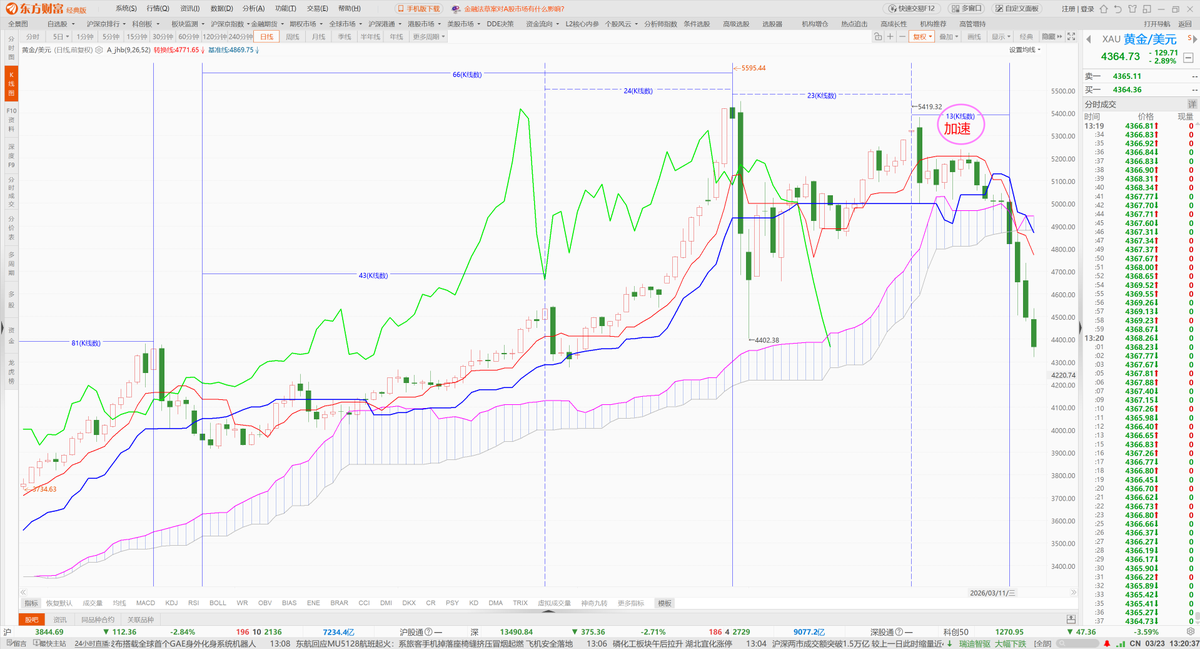Viewport: 1200px width, 649px height.
Task: Open the 条件选股 page
Action: (x=696, y=22)
